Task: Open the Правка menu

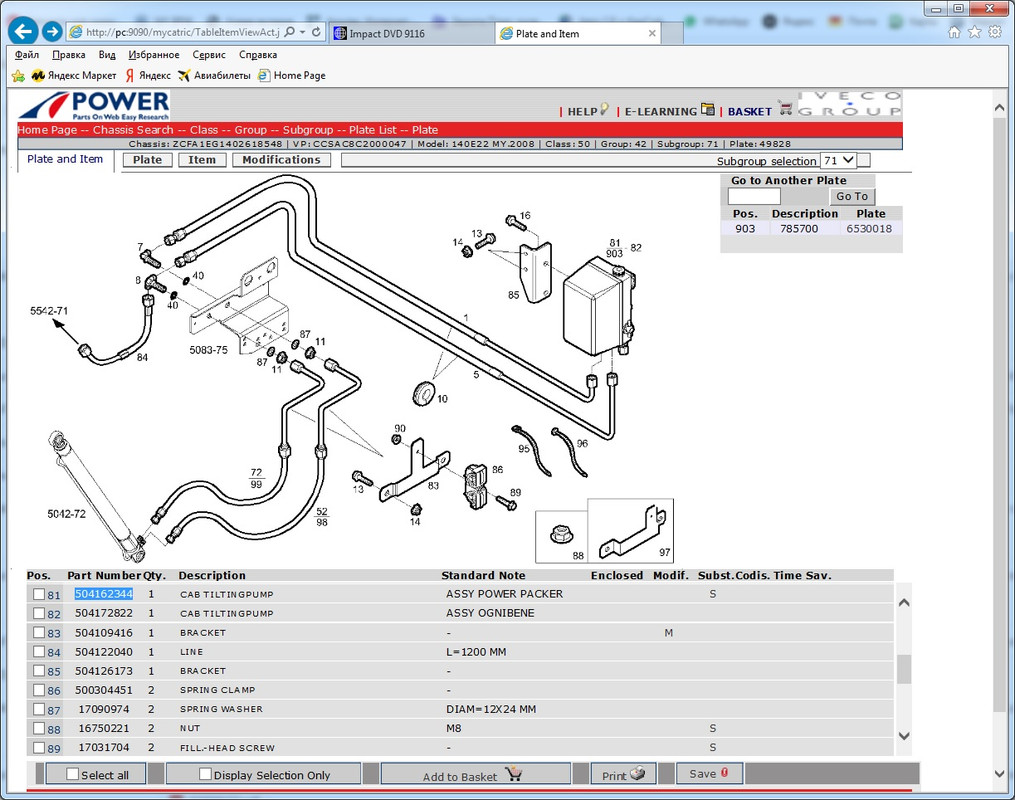Action: click(69, 55)
